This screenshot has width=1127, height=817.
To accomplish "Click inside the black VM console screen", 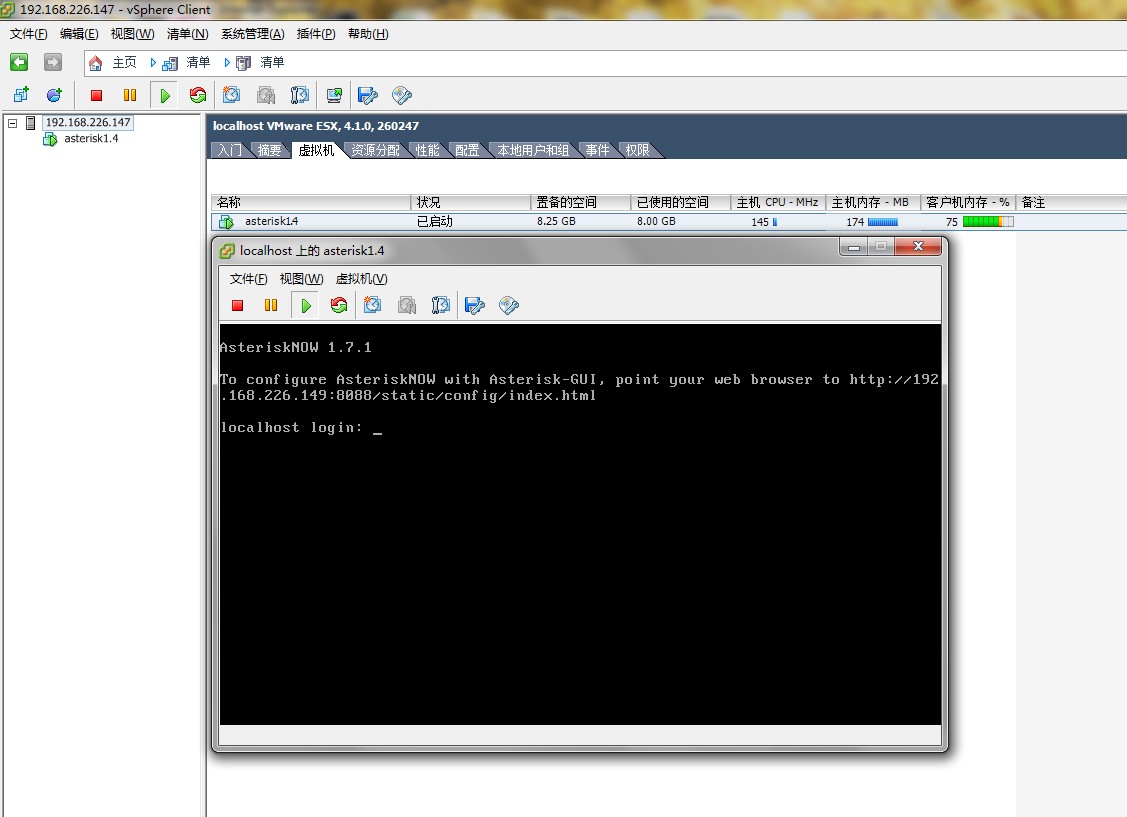I will (x=580, y=525).
